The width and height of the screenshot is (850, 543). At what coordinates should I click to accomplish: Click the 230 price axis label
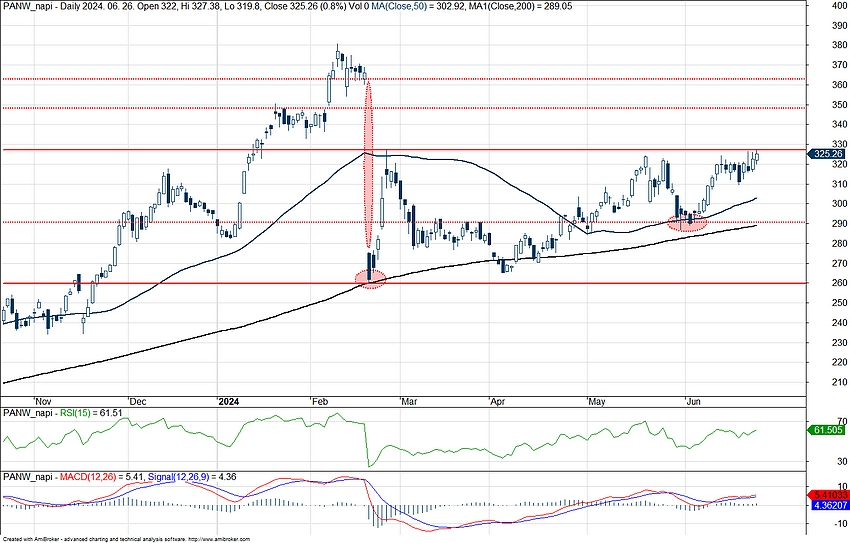coord(840,343)
